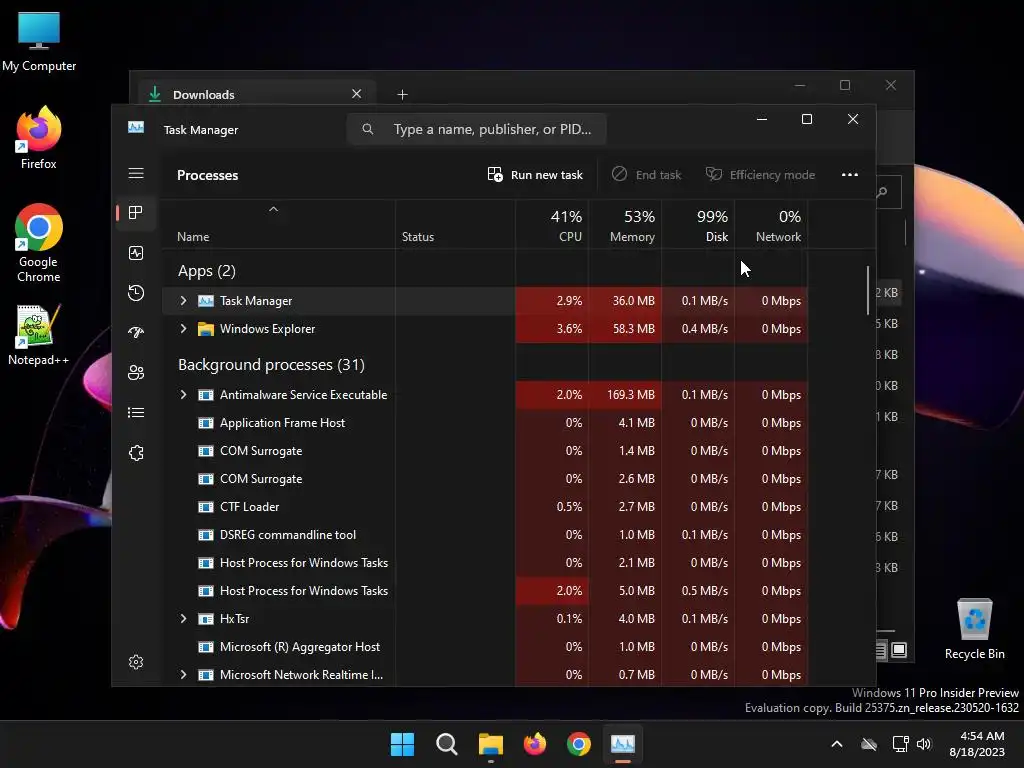Switch File Explorer to large thumbnails view

(899, 650)
